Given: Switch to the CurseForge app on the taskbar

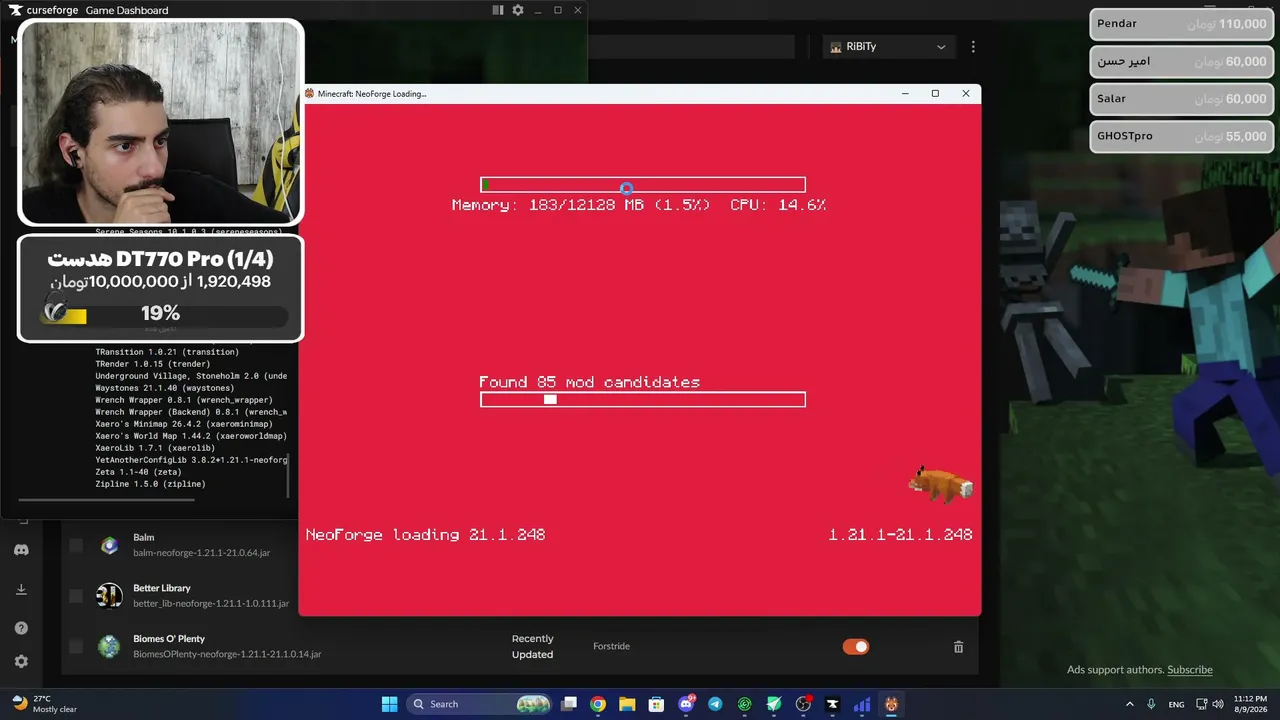Looking at the screenshot, I should pyautogui.click(x=832, y=704).
